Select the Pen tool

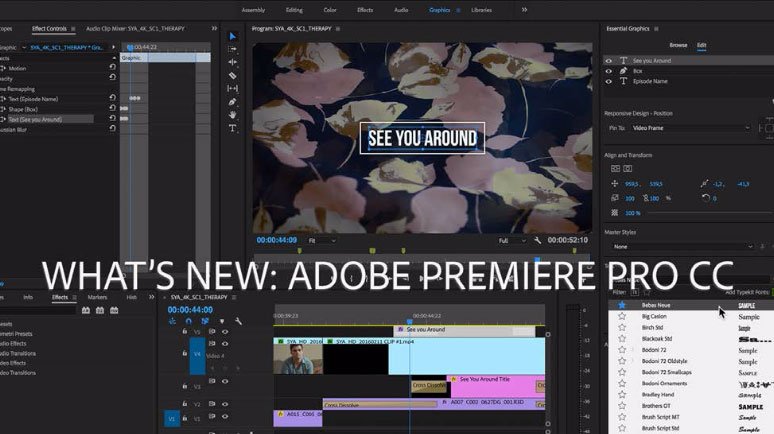(232, 102)
